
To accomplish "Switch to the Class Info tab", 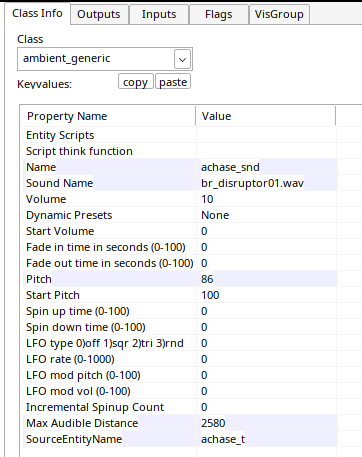I will (37, 14).
